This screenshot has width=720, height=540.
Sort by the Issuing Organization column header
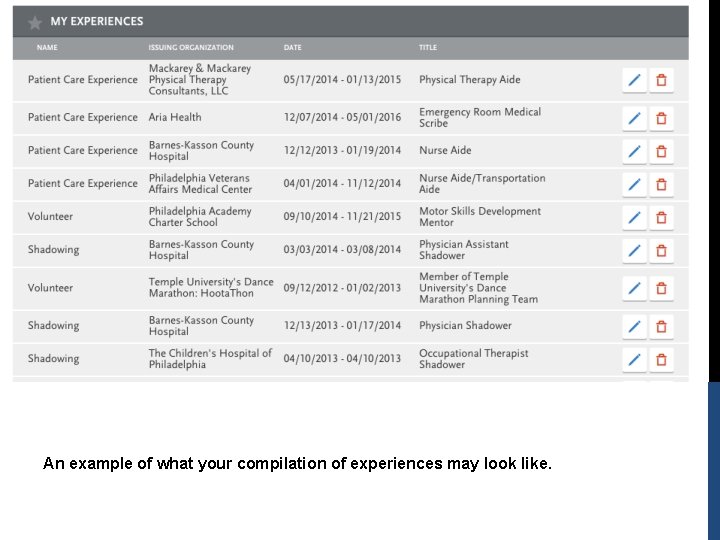pyautogui.click(x=191, y=48)
